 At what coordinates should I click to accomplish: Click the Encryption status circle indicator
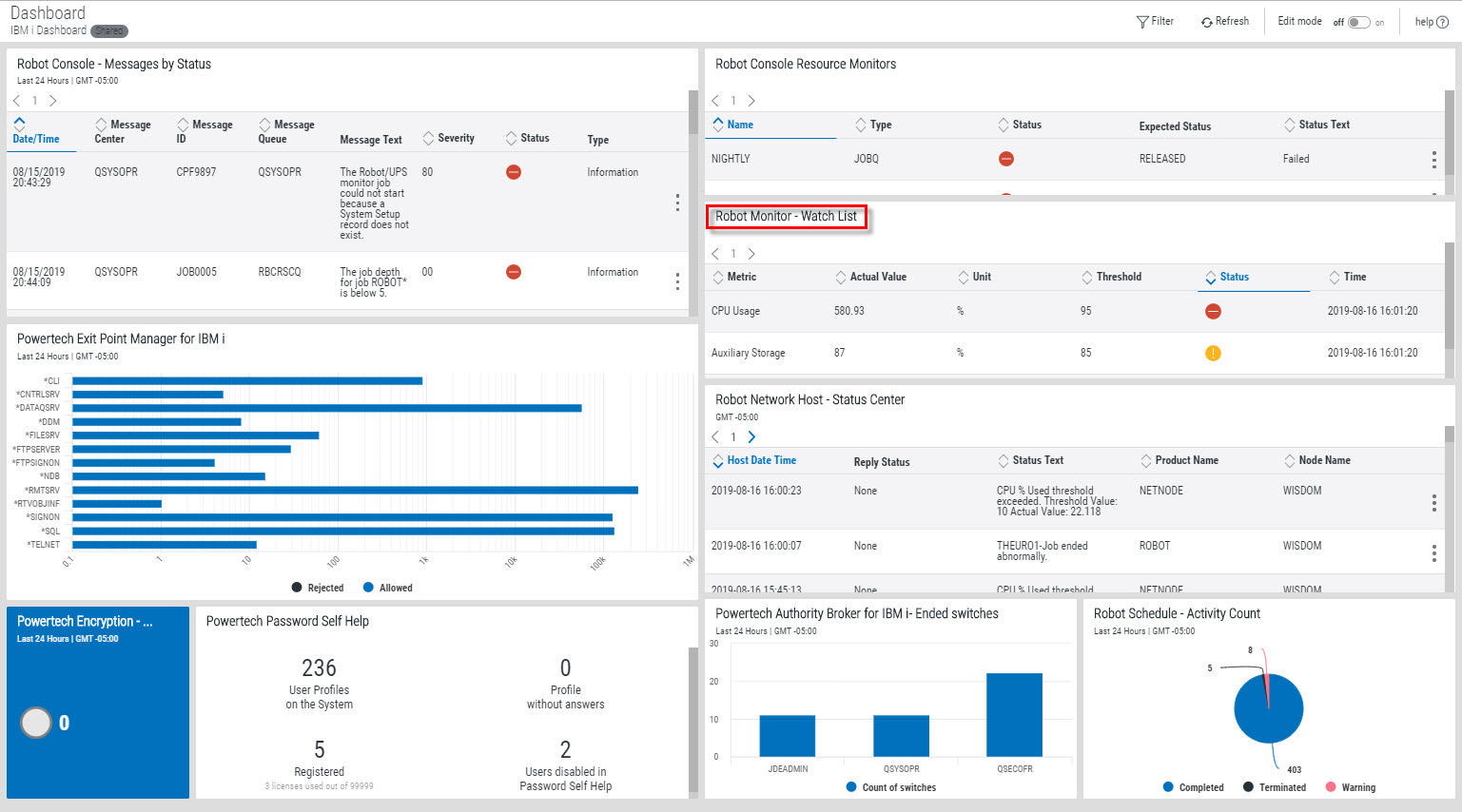pyautogui.click(x=36, y=723)
